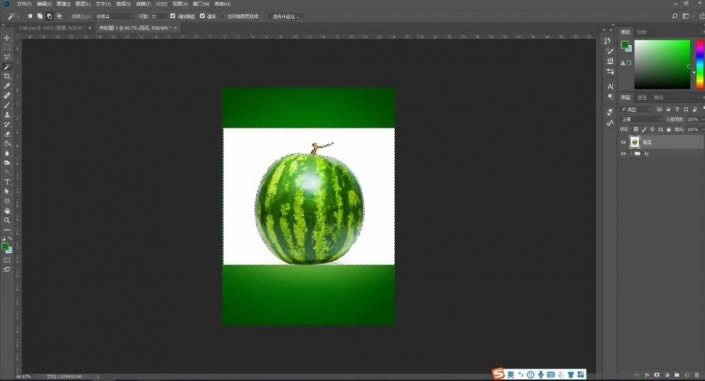
Task: Switch to the Paths tab
Action: click(658, 98)
